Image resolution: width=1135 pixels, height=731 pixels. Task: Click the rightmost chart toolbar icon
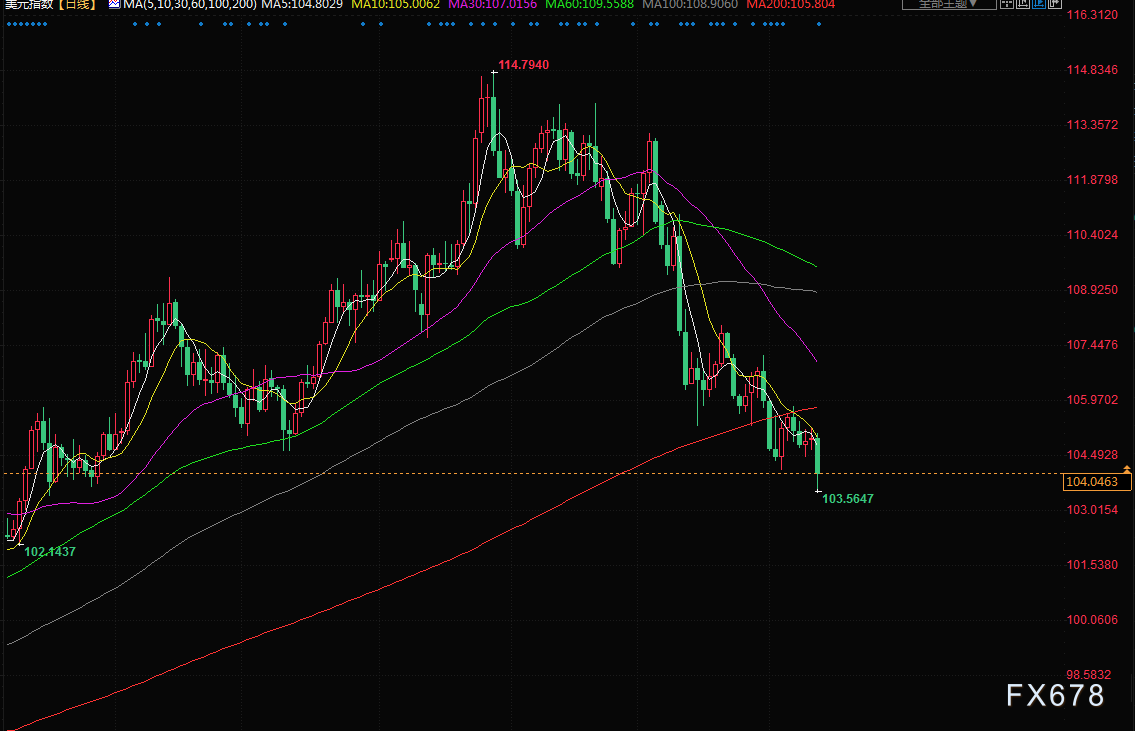(1055, 4)
